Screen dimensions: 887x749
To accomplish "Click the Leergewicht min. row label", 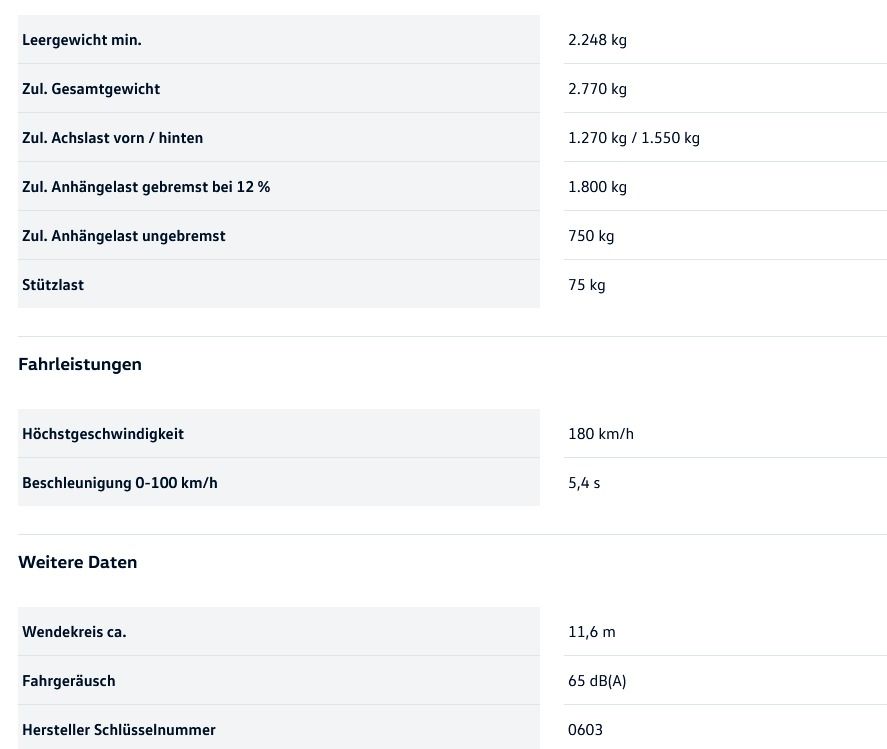I will (x=82, y=40).
